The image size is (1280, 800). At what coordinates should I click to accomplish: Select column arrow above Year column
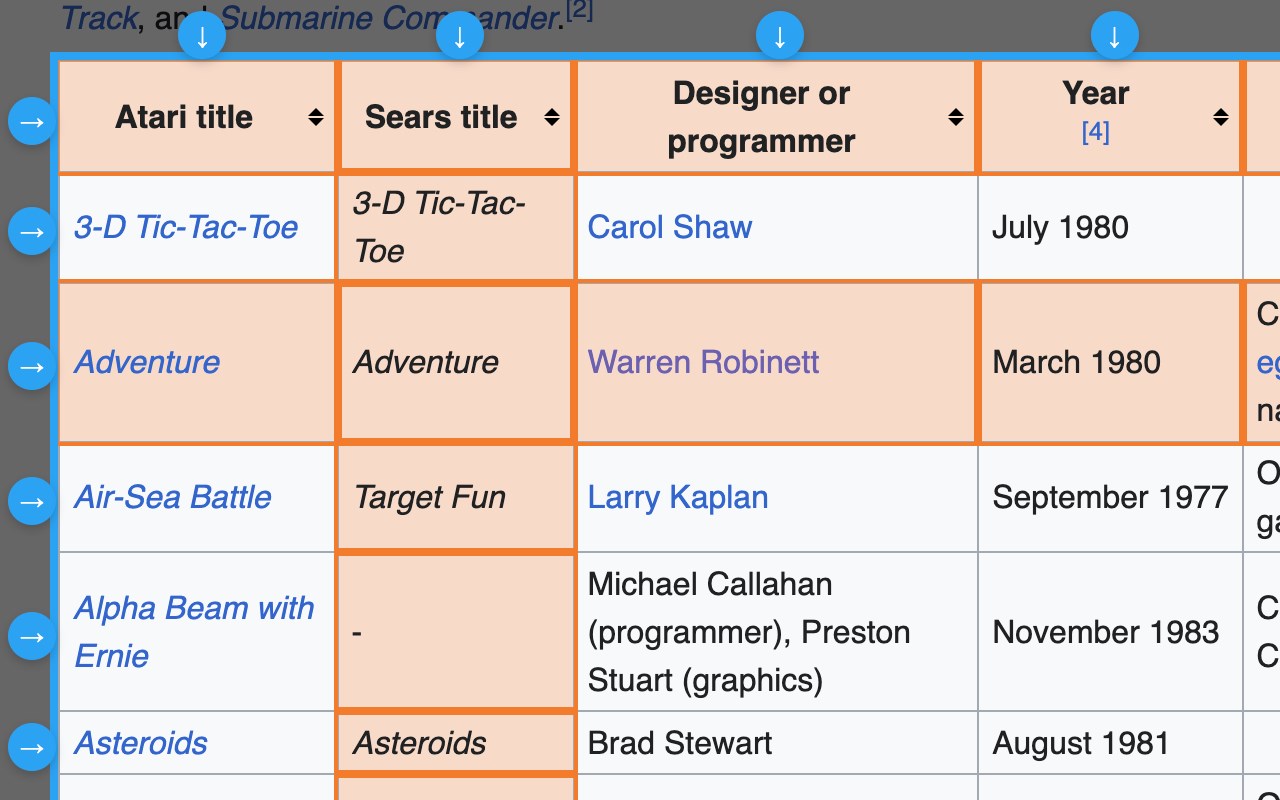coord(1114,37)
